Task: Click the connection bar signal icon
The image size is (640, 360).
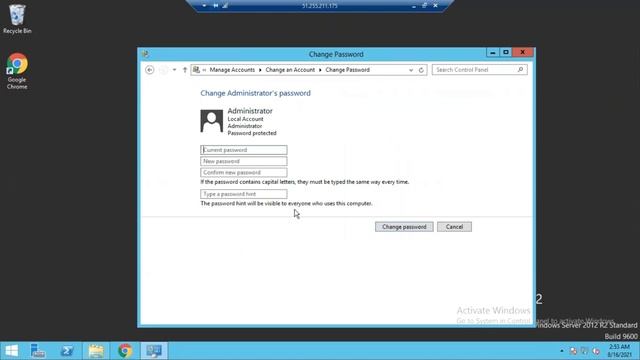Action: pos(225,6)
